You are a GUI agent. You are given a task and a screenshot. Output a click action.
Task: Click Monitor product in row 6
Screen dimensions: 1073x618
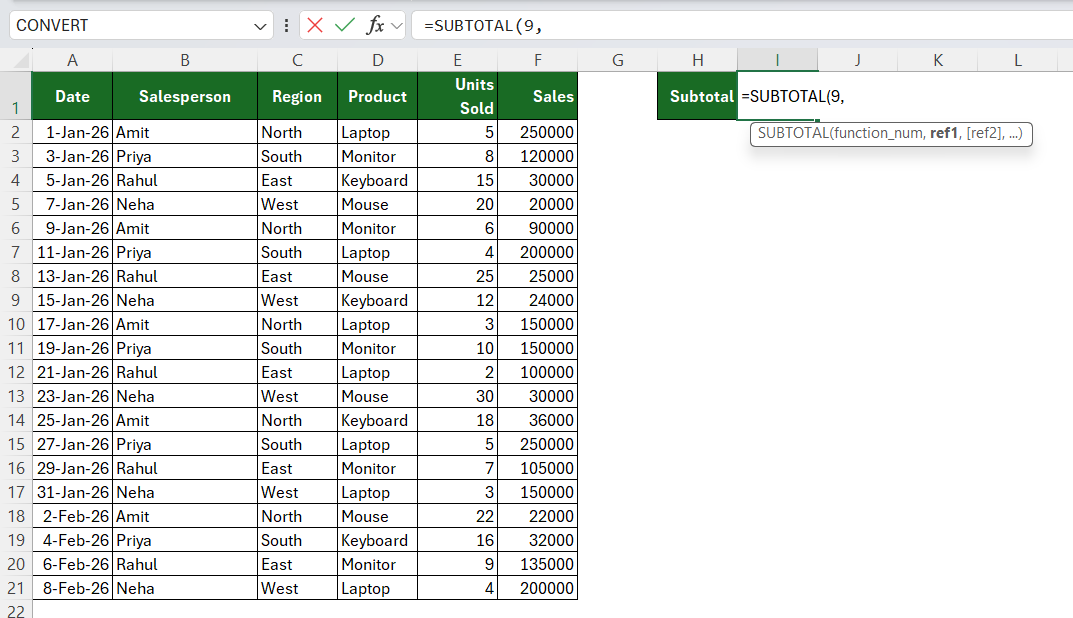[378, 229]
